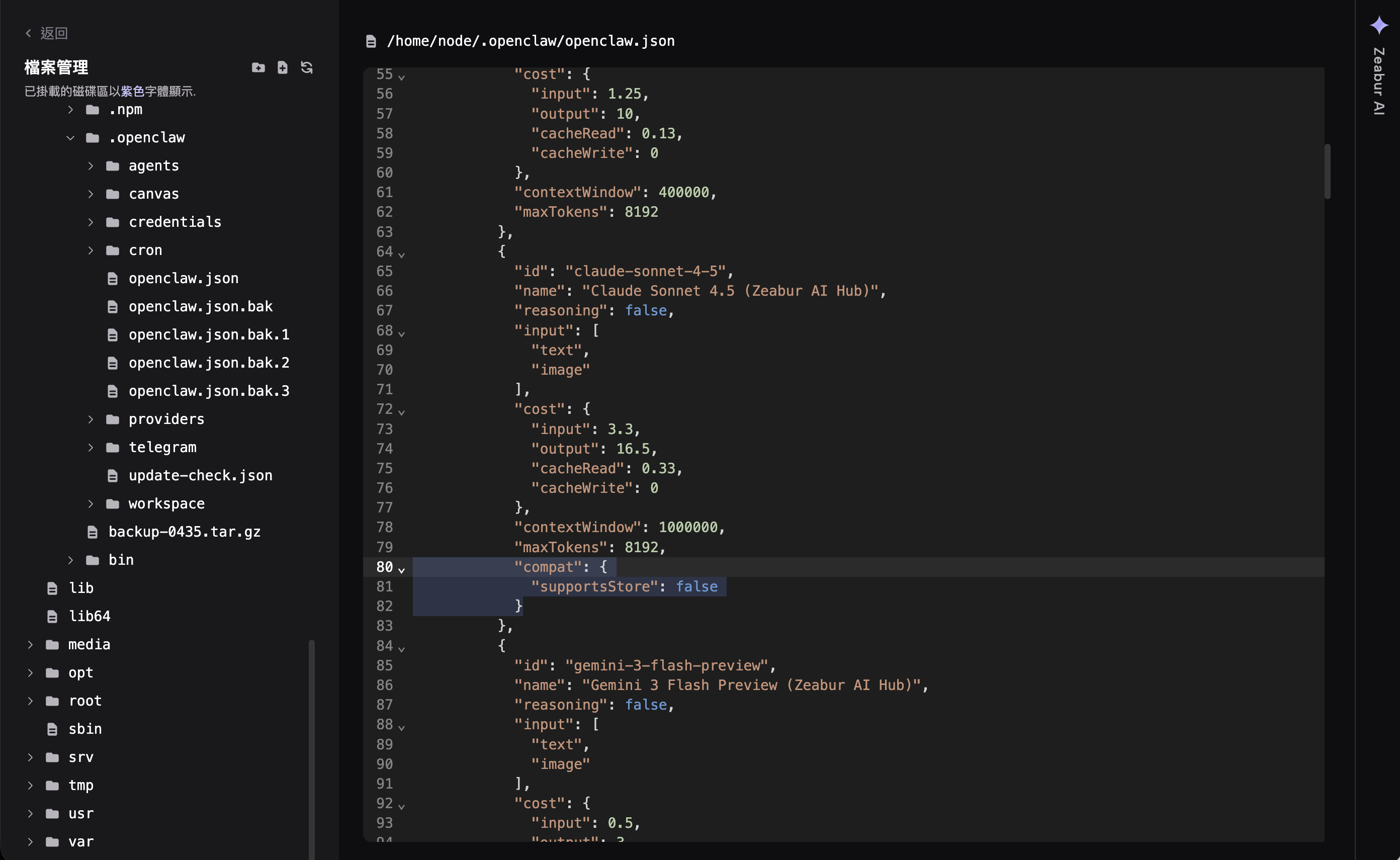
Task: Click the "claude-sonnet-4-5" id value
Action: pos(645,271)
